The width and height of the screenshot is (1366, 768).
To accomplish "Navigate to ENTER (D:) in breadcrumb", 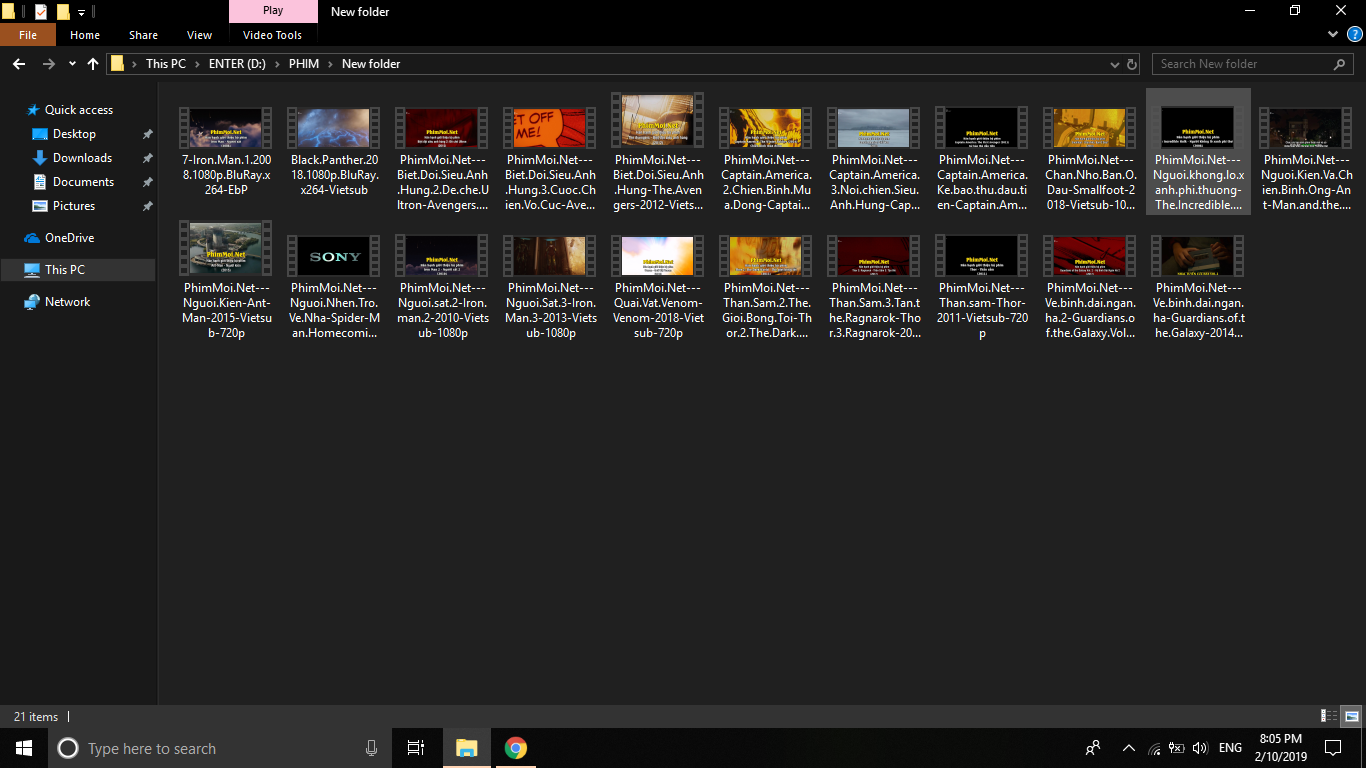I will point(236,64).
